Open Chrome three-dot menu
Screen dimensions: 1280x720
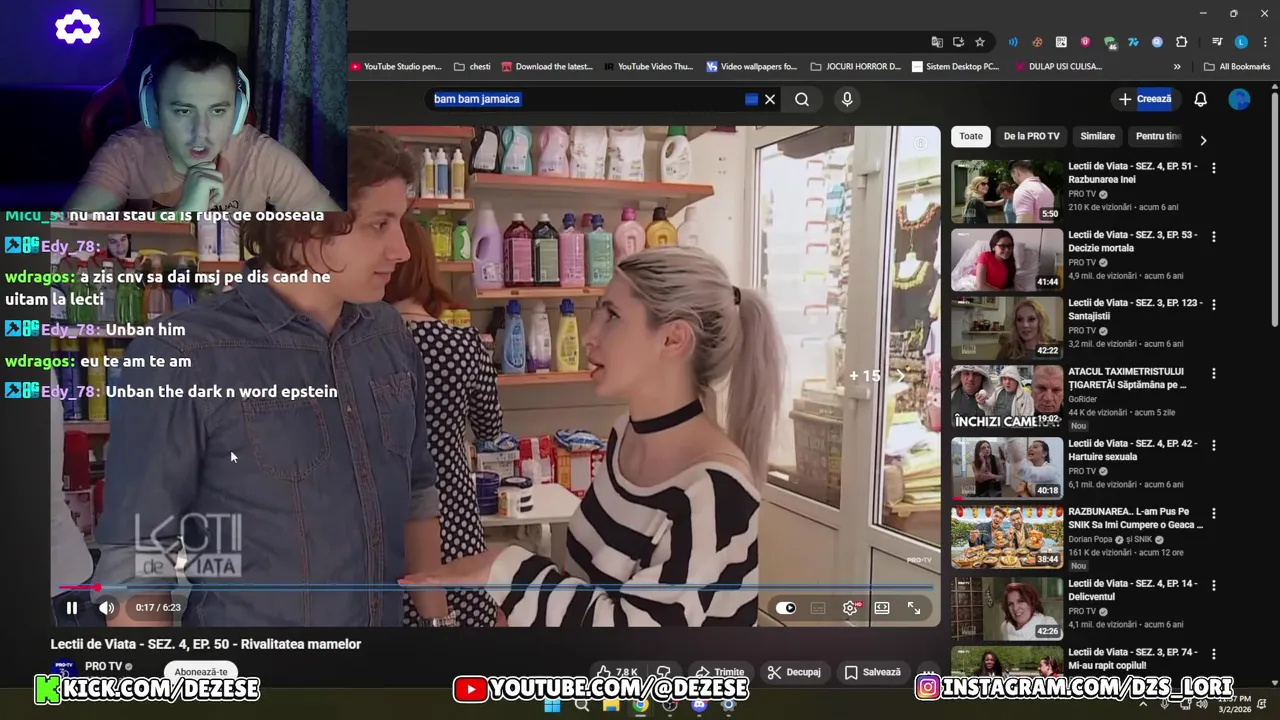tap(1265, 42)
